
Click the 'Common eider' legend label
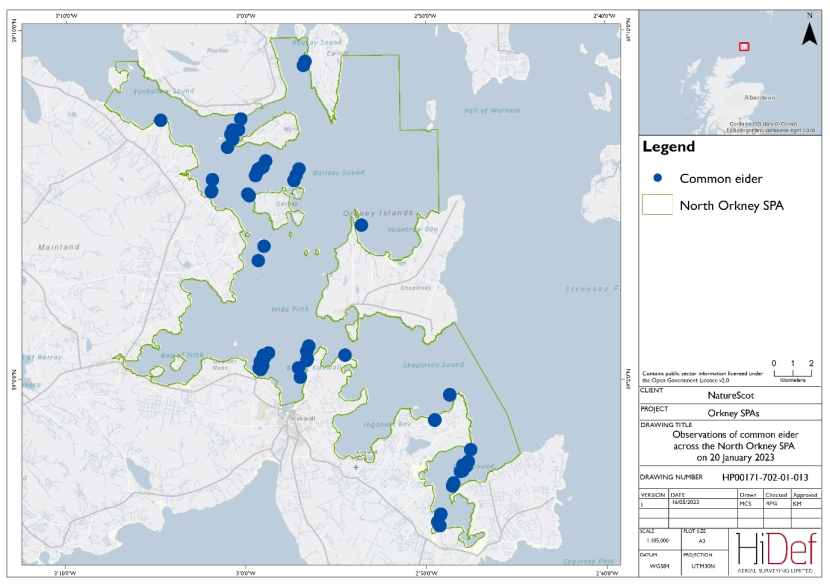coord(721,178)
